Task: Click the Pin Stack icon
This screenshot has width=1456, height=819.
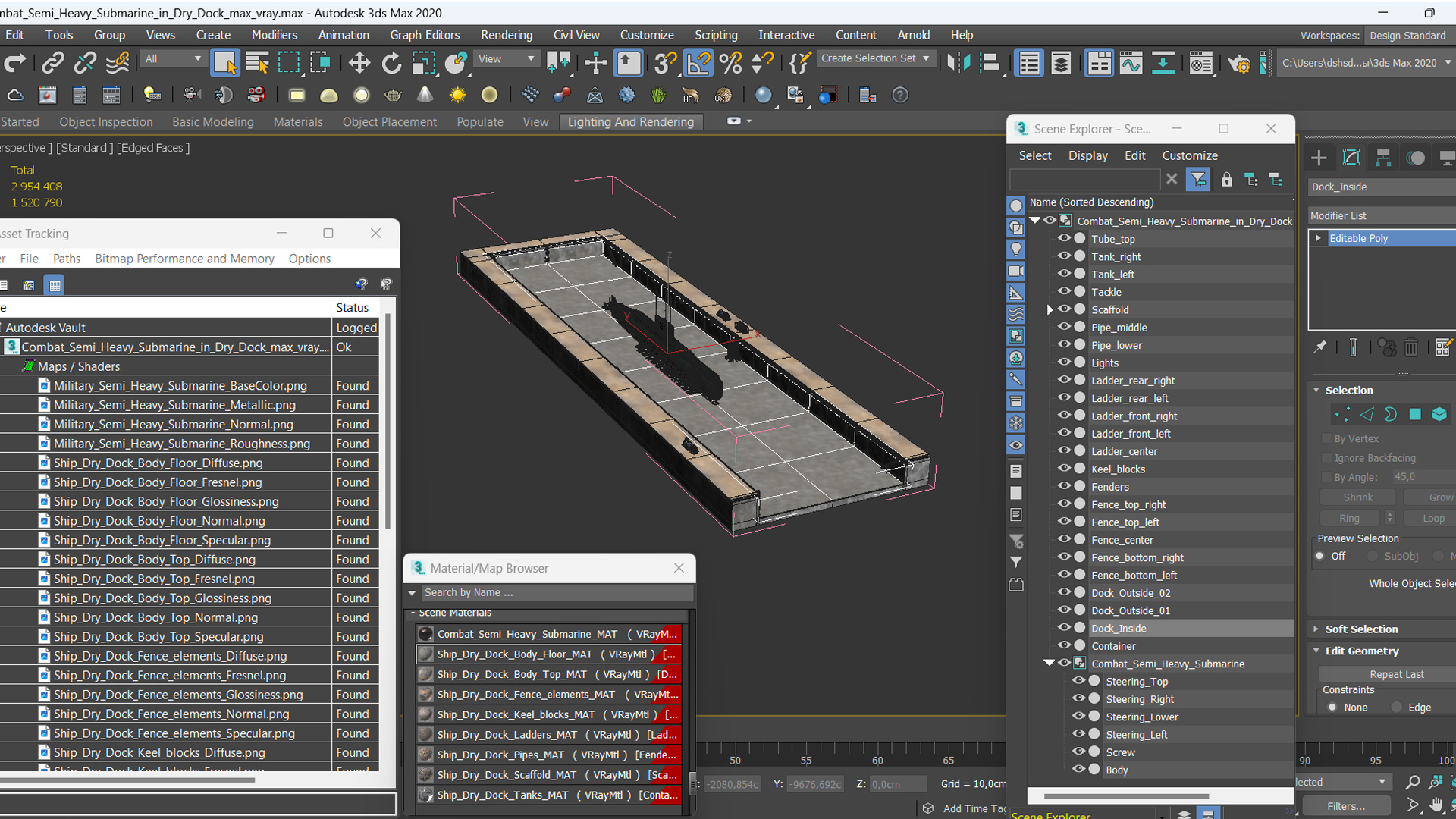Action: pyautogui.click(x=1320, y=347)
